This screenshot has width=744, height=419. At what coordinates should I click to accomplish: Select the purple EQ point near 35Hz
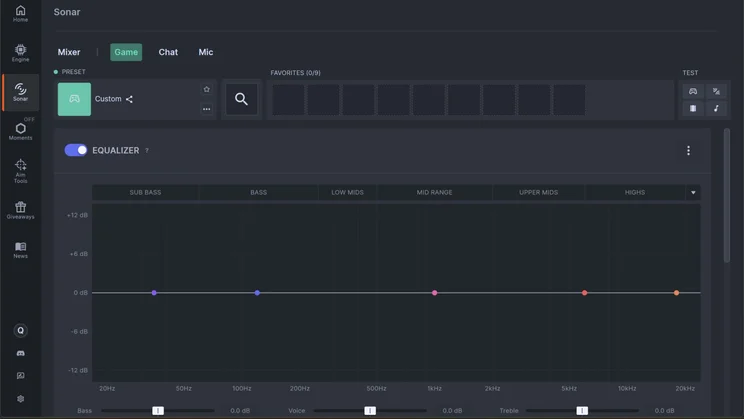(154, 293)
